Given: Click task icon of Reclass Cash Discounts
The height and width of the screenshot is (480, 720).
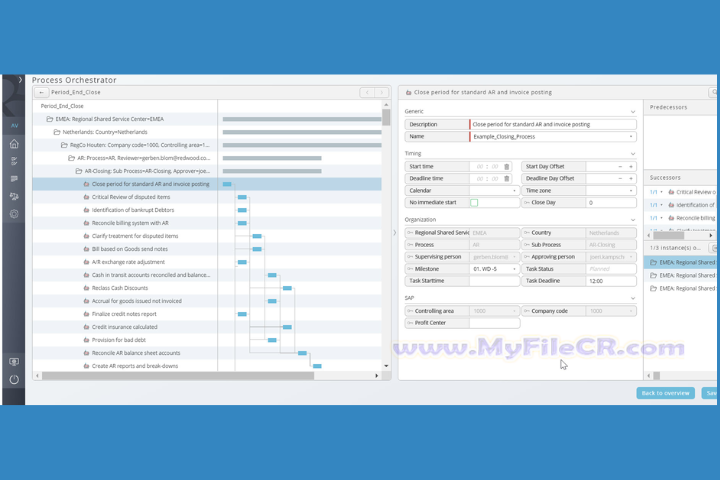Looking at the screenshot, I should click(86, 288).
